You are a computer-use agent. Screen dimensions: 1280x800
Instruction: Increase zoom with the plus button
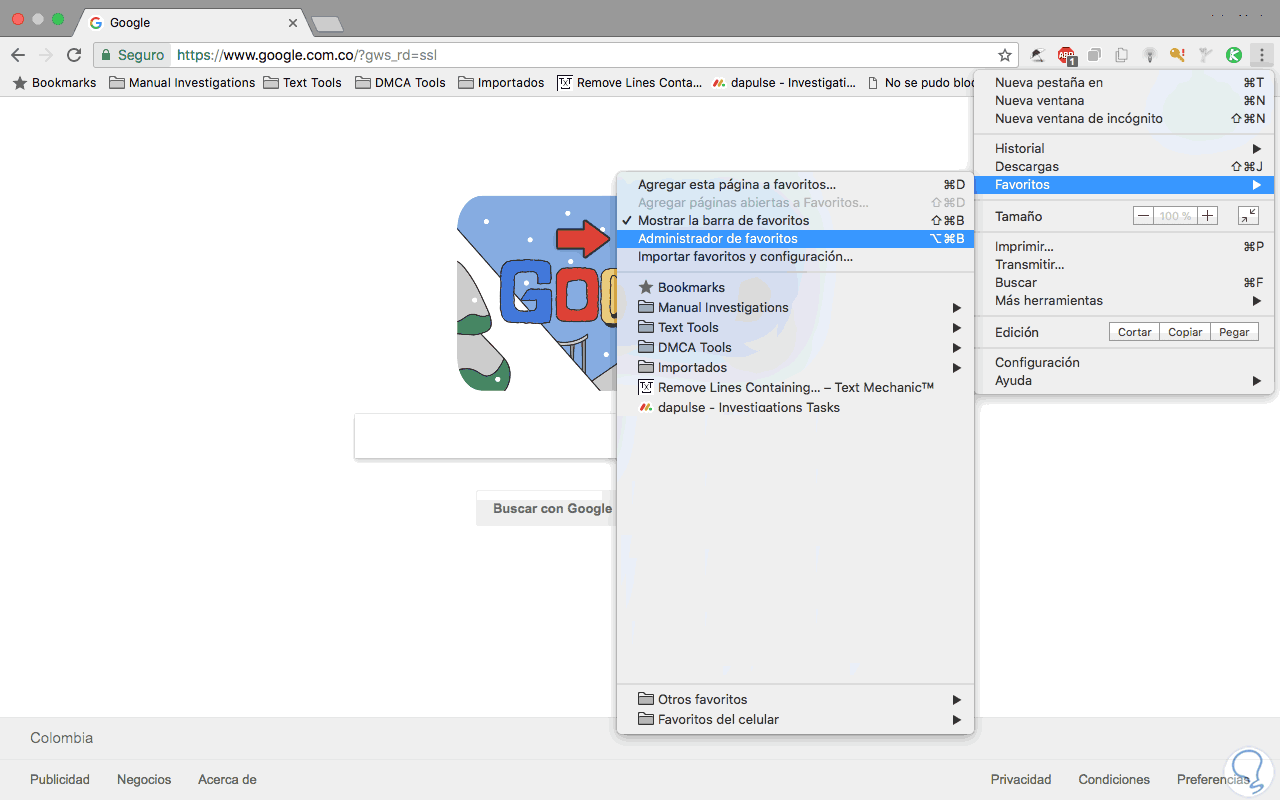pos(1207,216)
